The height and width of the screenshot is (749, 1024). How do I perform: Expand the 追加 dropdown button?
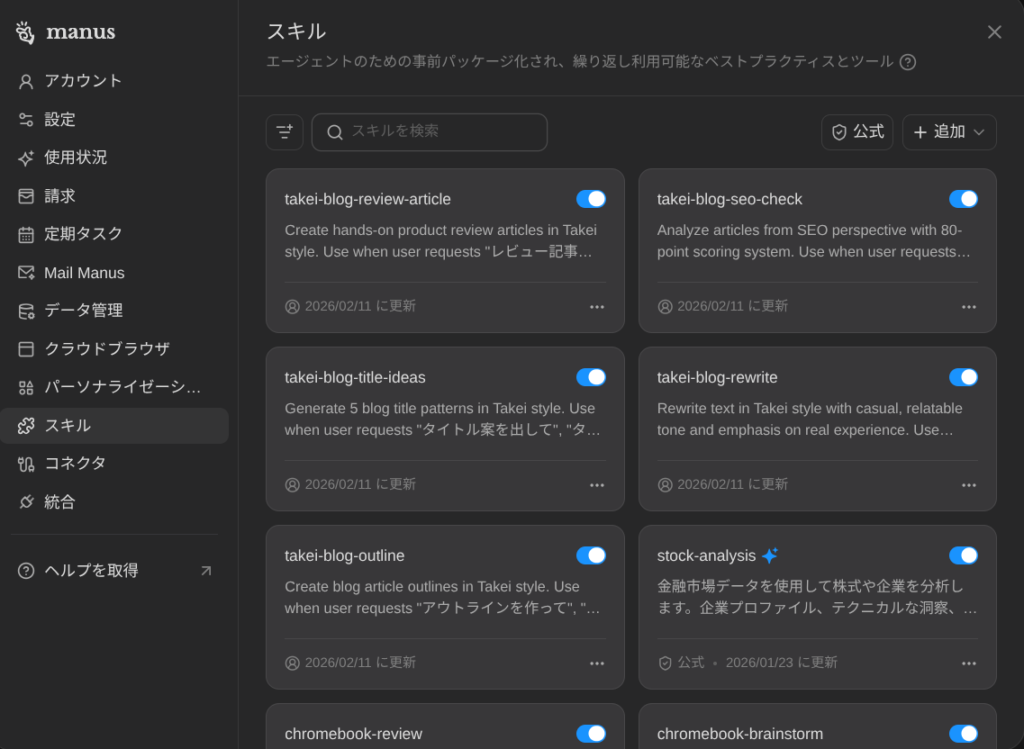tap(949, 132)
